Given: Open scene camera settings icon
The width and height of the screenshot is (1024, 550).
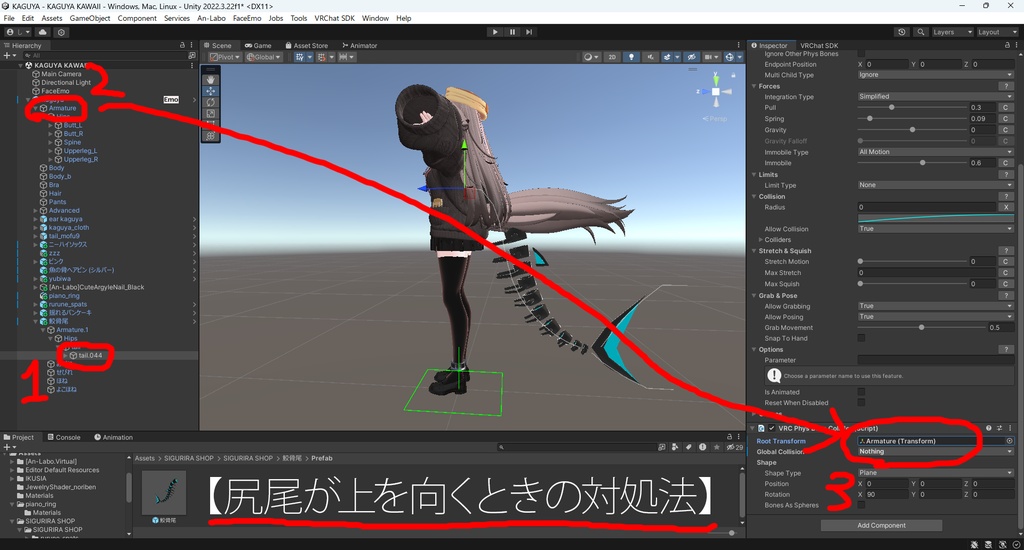Looking at the screenshot, I should (710, 57).
